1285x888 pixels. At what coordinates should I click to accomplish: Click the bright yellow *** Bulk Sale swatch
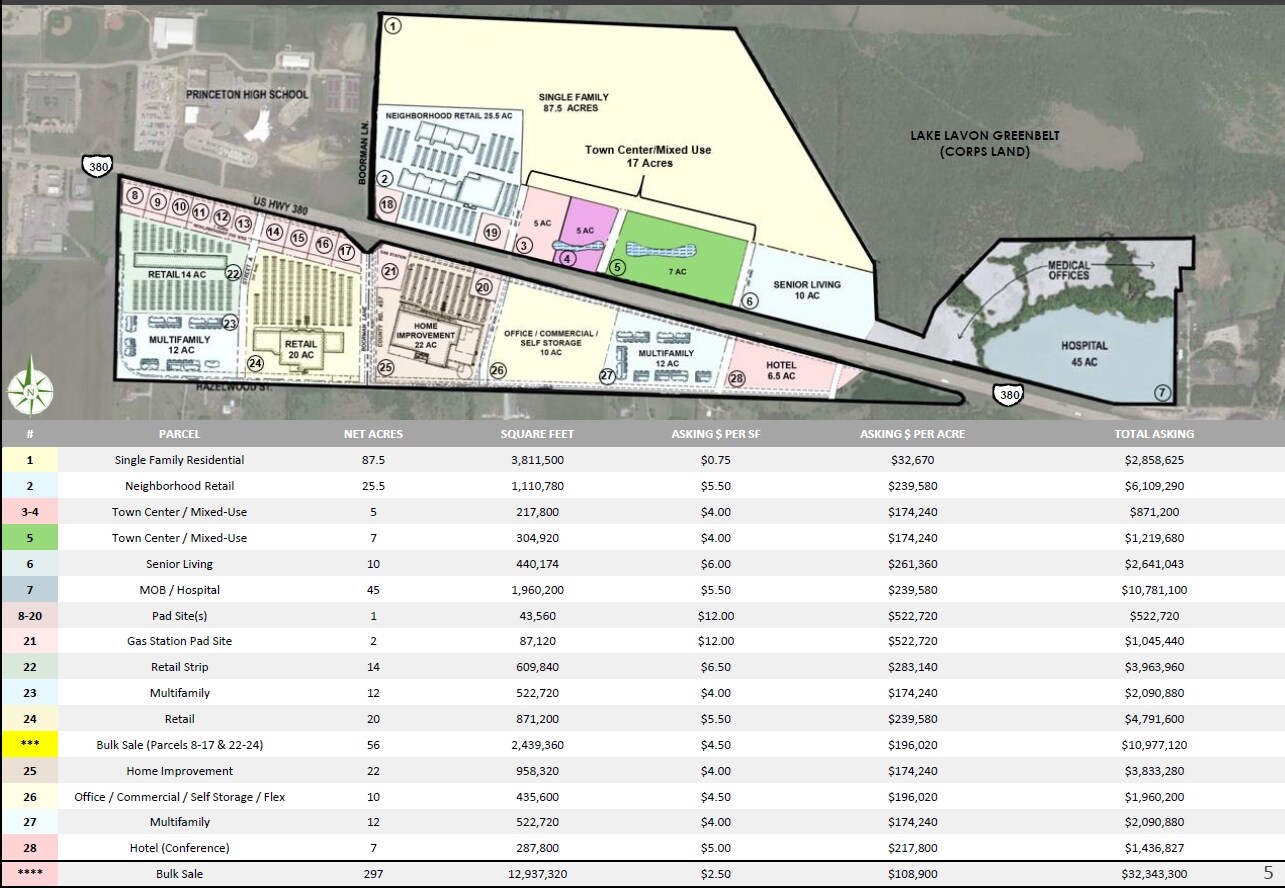click(30, 745)
